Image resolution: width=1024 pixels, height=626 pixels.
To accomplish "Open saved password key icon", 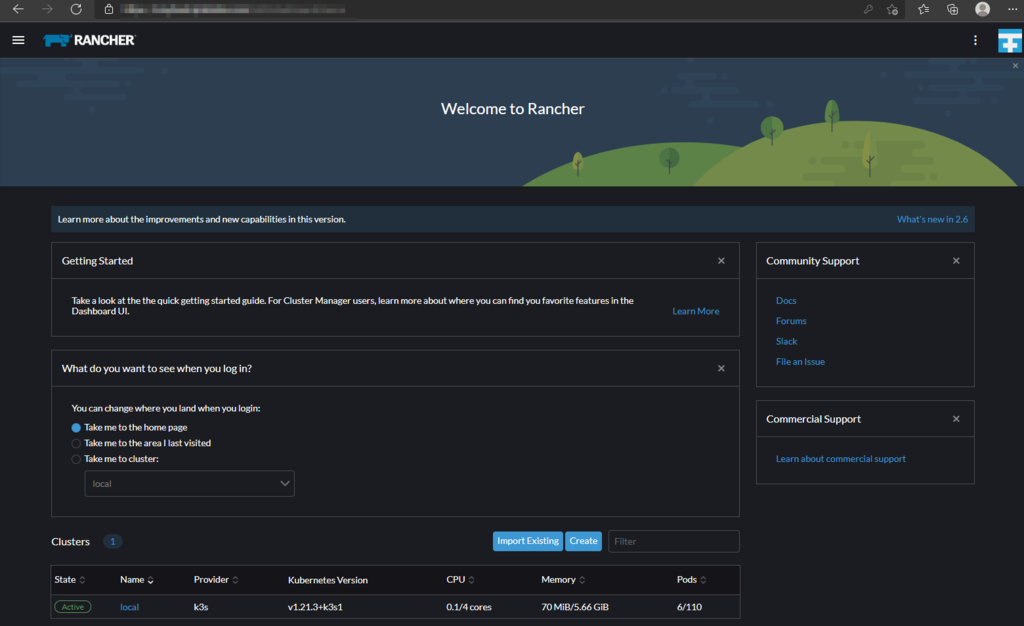I will pyautogui.click(x=868, y=9).
